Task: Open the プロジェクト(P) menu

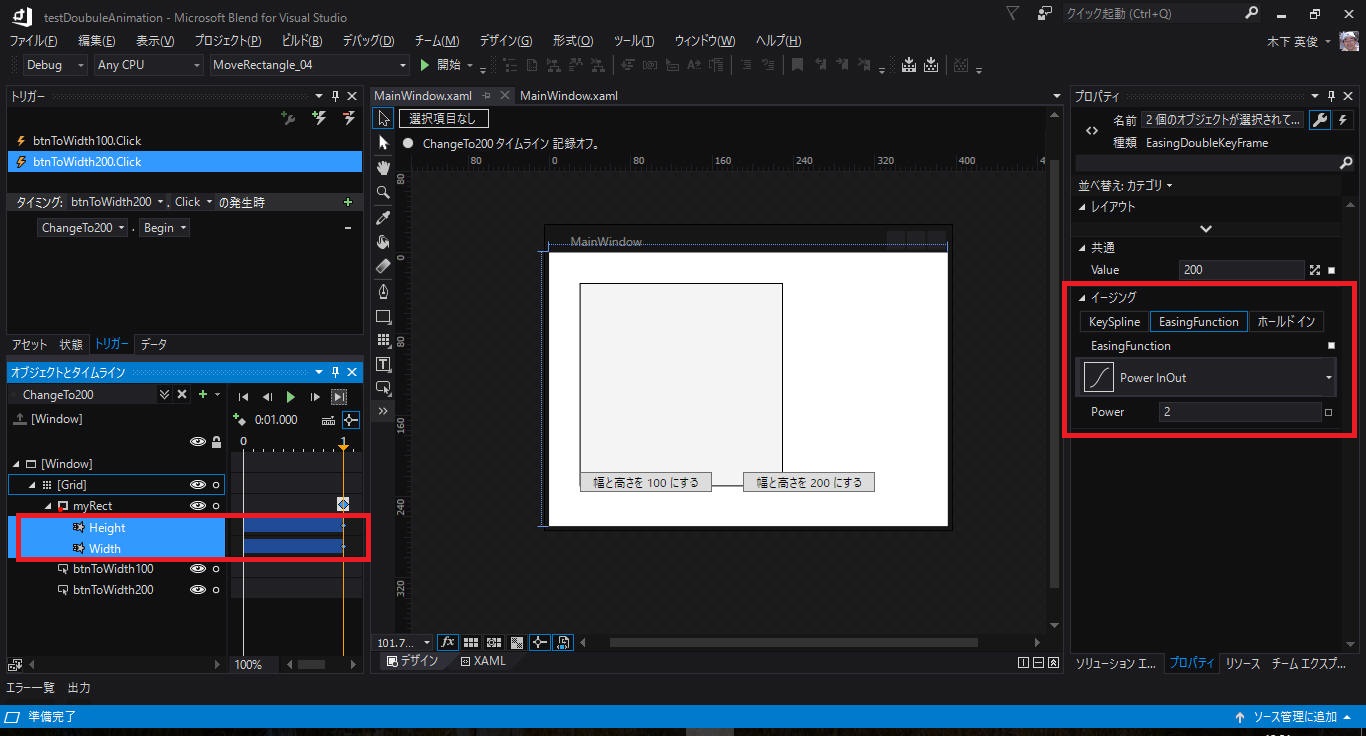Action: pyautogui.click(x=228, y=41)
